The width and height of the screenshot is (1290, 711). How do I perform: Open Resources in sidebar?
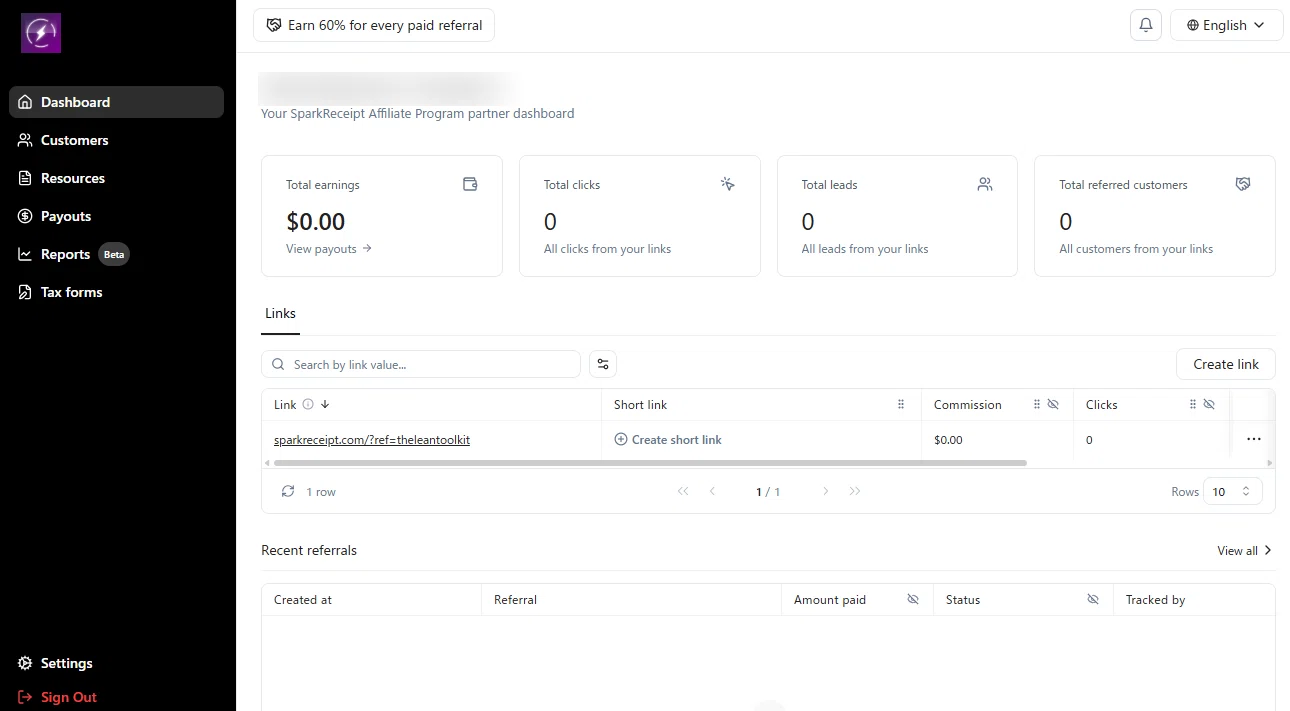click(x=117, y=178)
